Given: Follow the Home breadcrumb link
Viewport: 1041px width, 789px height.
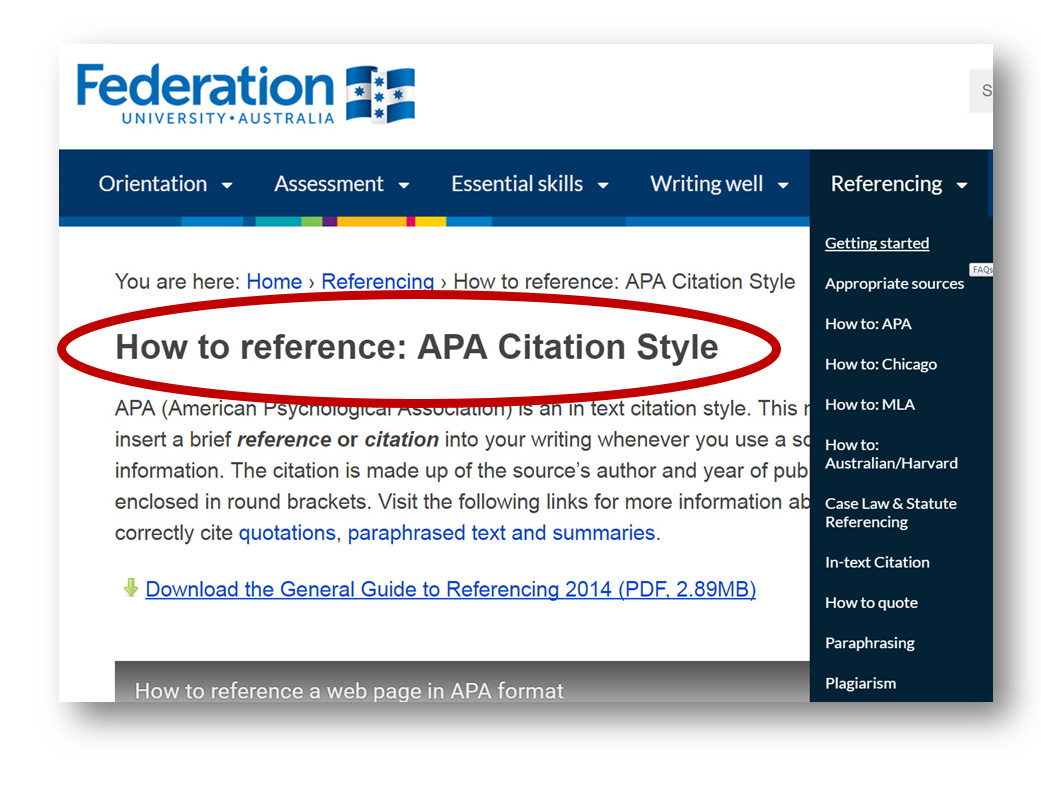Looking at the screenshot, I should [274, 282].
